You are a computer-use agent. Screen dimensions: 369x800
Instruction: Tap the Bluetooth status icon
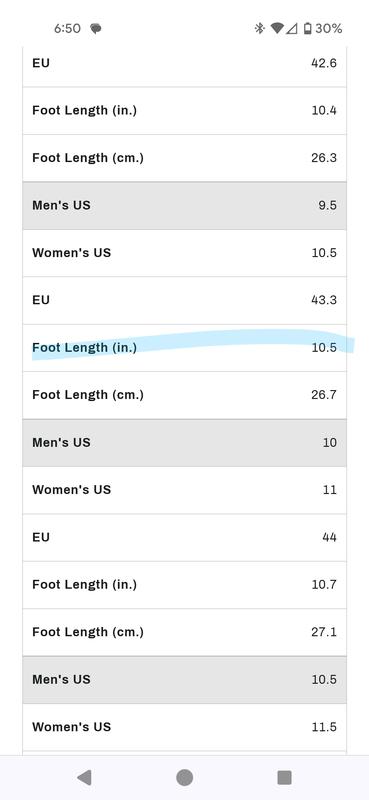click(260, 28)
